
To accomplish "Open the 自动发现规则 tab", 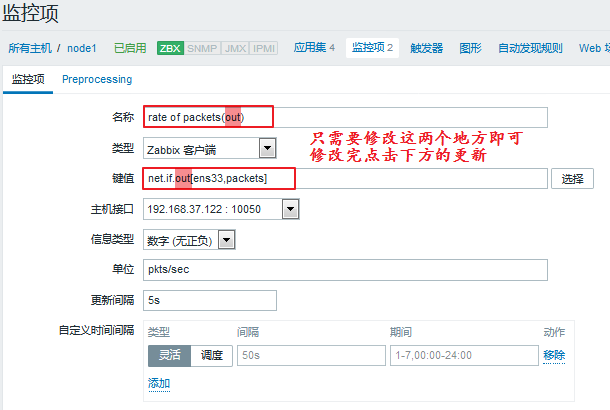I will tap(530, 48).
